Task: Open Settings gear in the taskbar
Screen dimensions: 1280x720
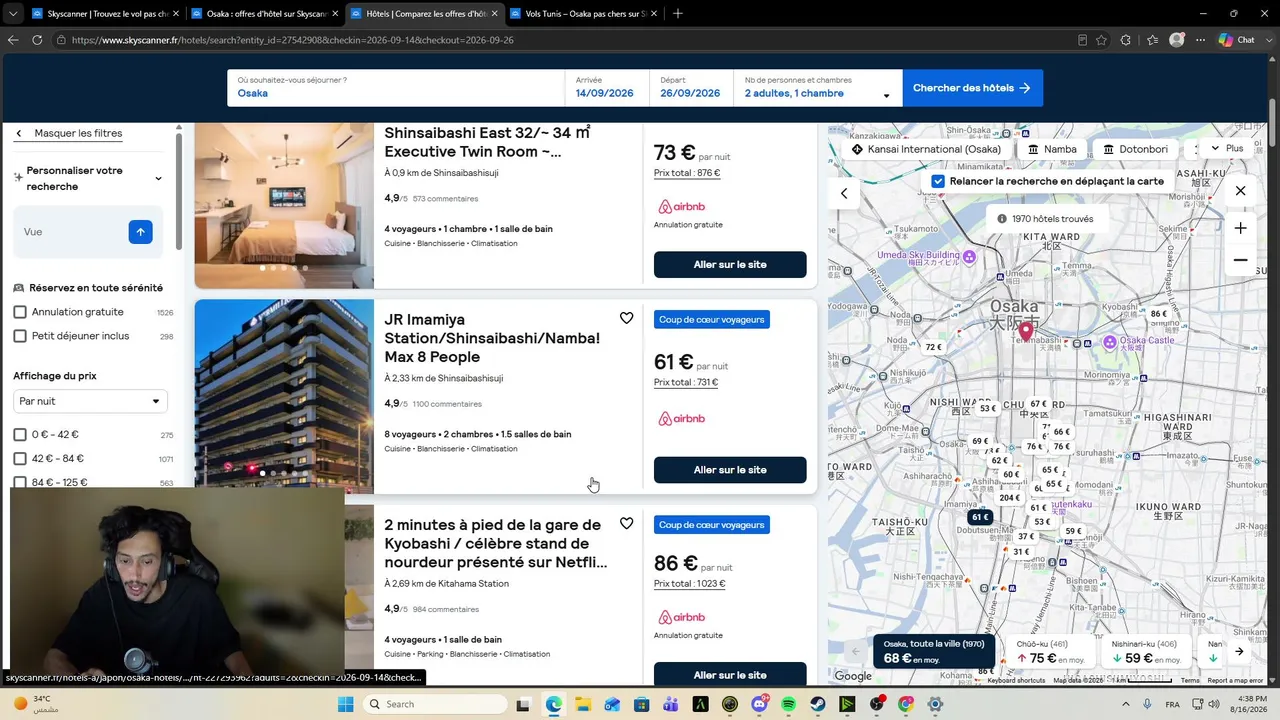Action: coord(935,704)
